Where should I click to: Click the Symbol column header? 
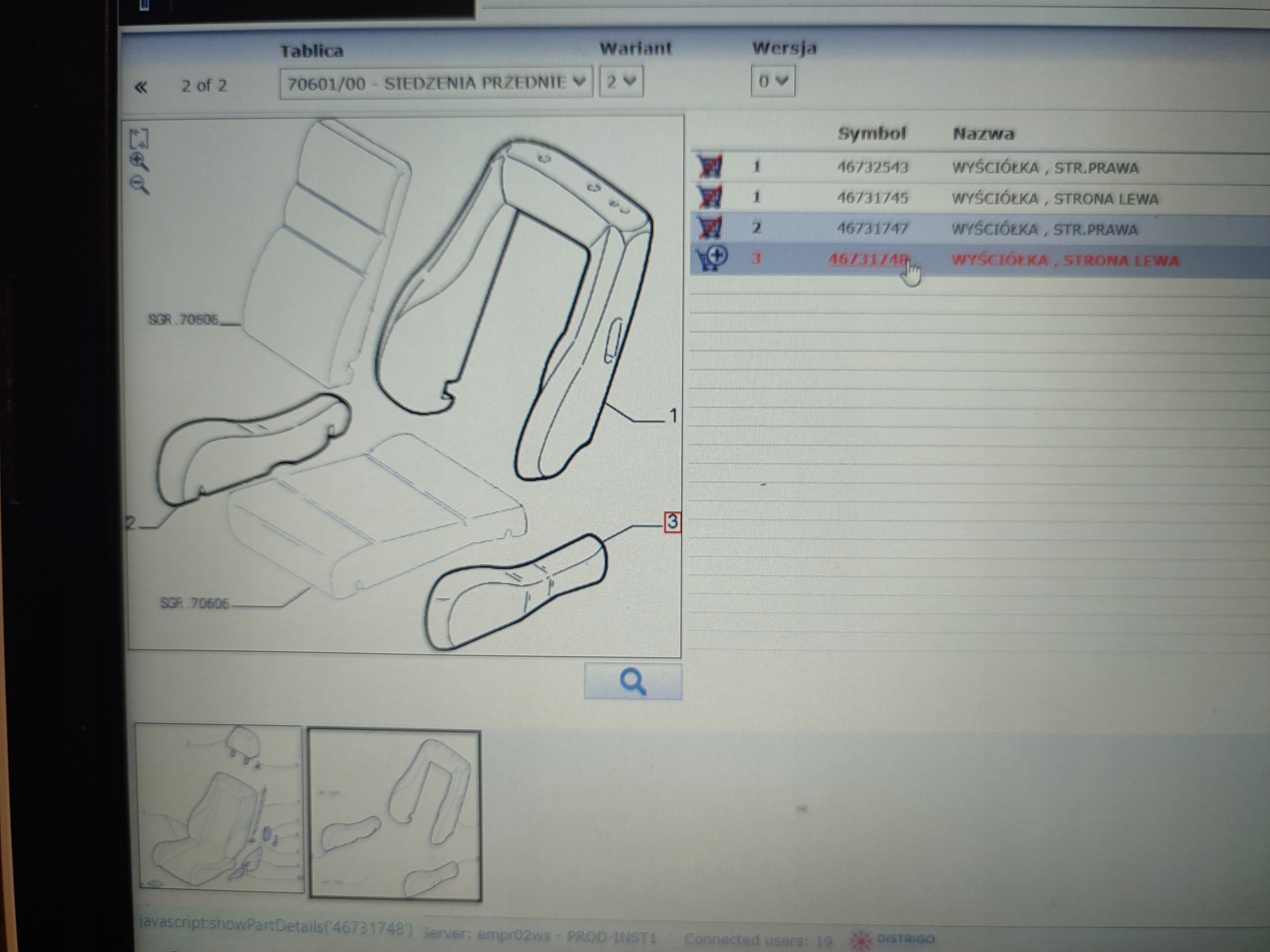click(872, 134)
